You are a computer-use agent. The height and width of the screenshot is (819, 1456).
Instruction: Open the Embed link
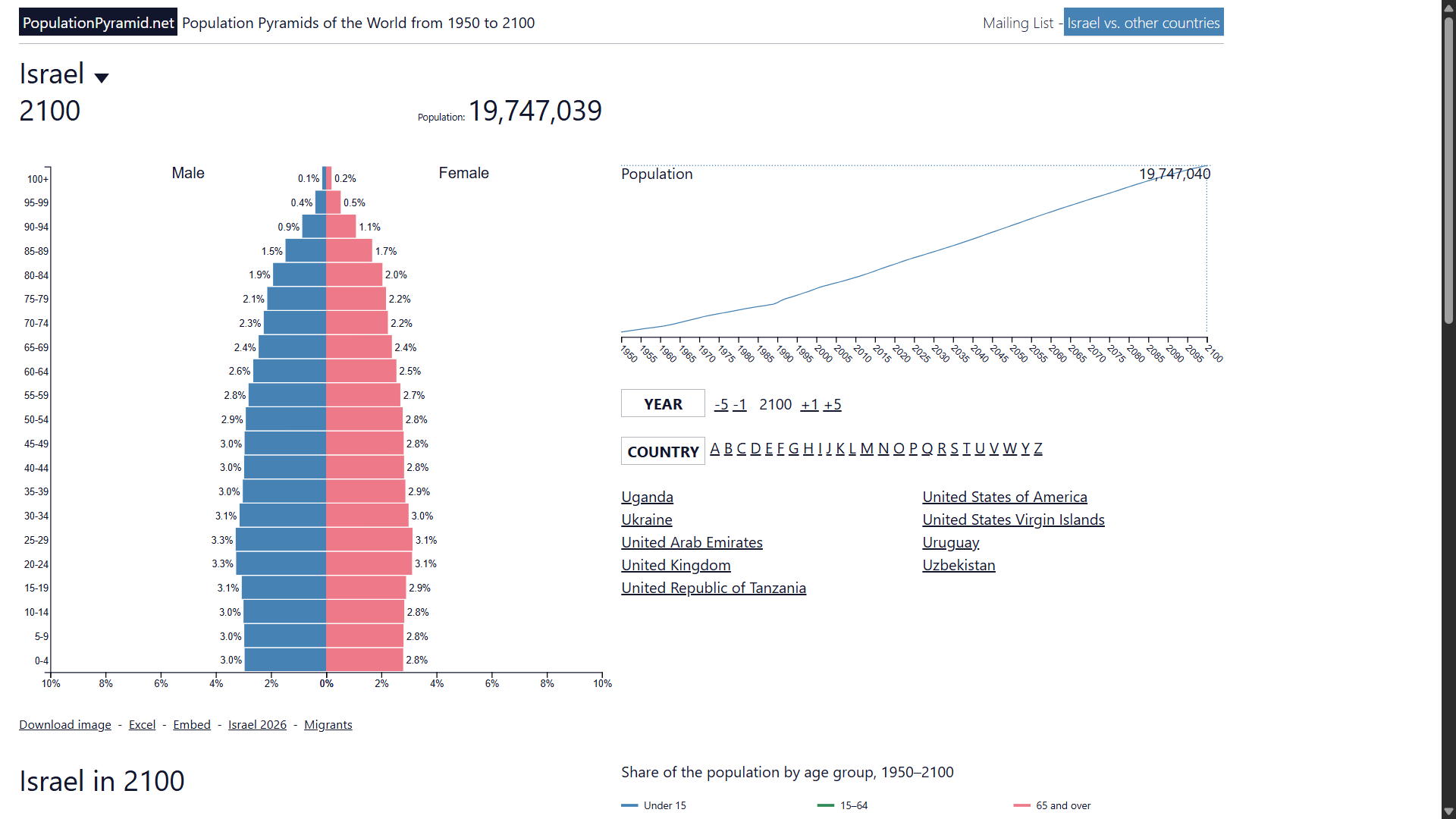pos(192,725)
